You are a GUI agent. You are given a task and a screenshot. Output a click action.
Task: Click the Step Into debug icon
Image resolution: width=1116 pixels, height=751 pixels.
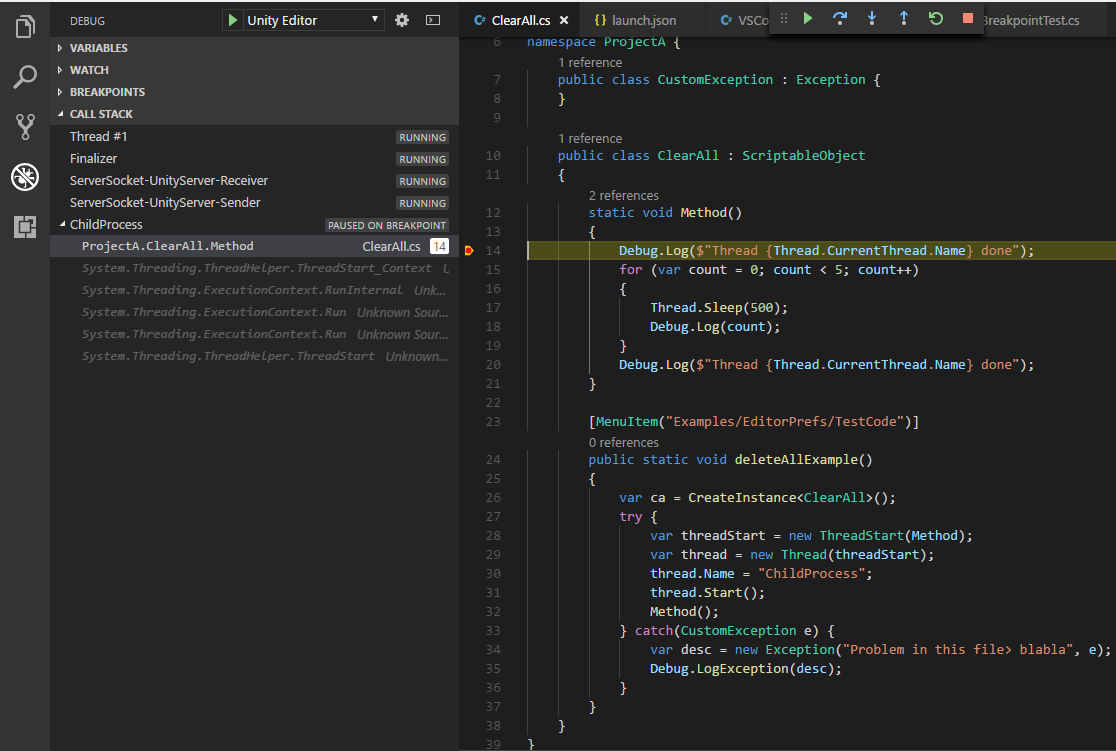[x=872, y=19]
